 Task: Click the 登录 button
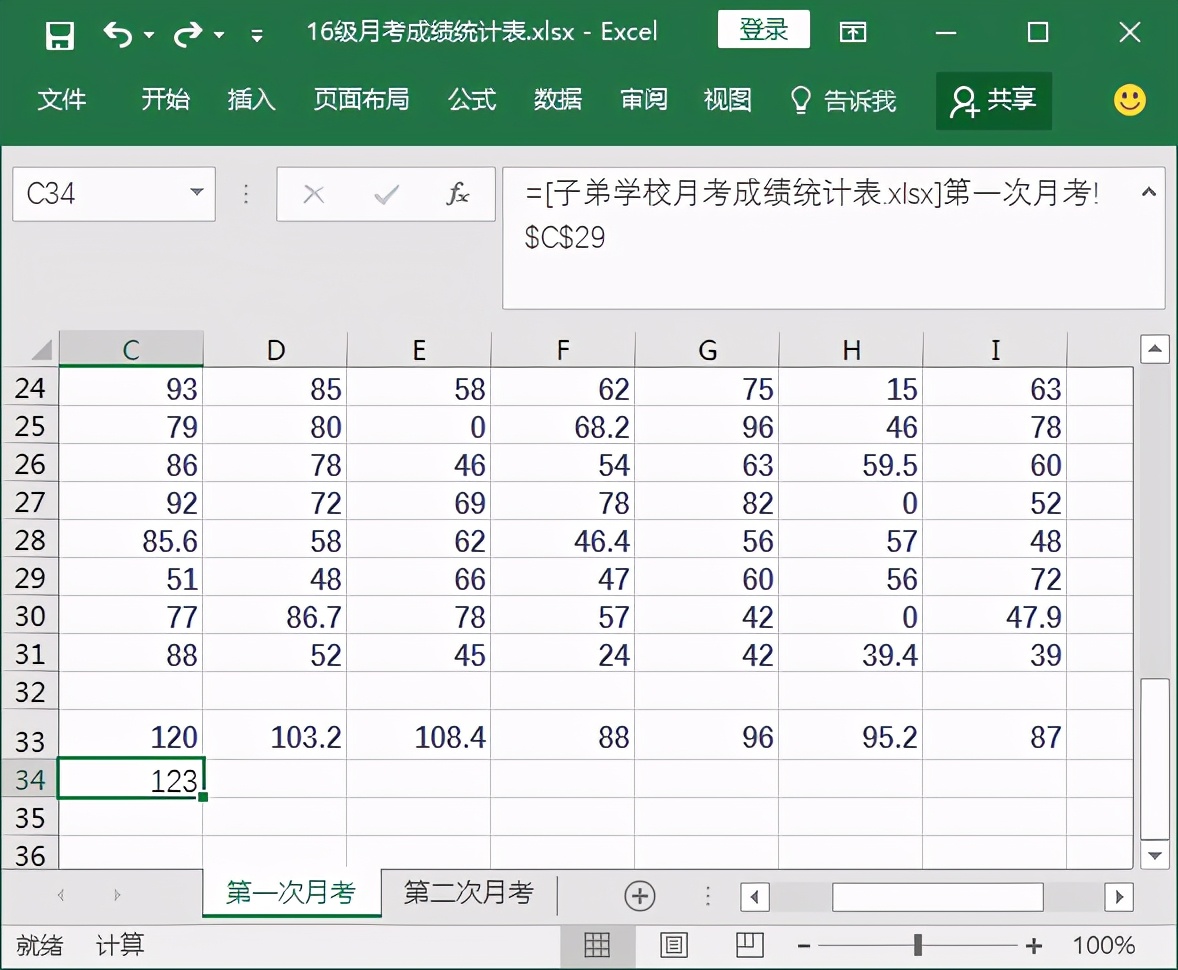(763, 30)
